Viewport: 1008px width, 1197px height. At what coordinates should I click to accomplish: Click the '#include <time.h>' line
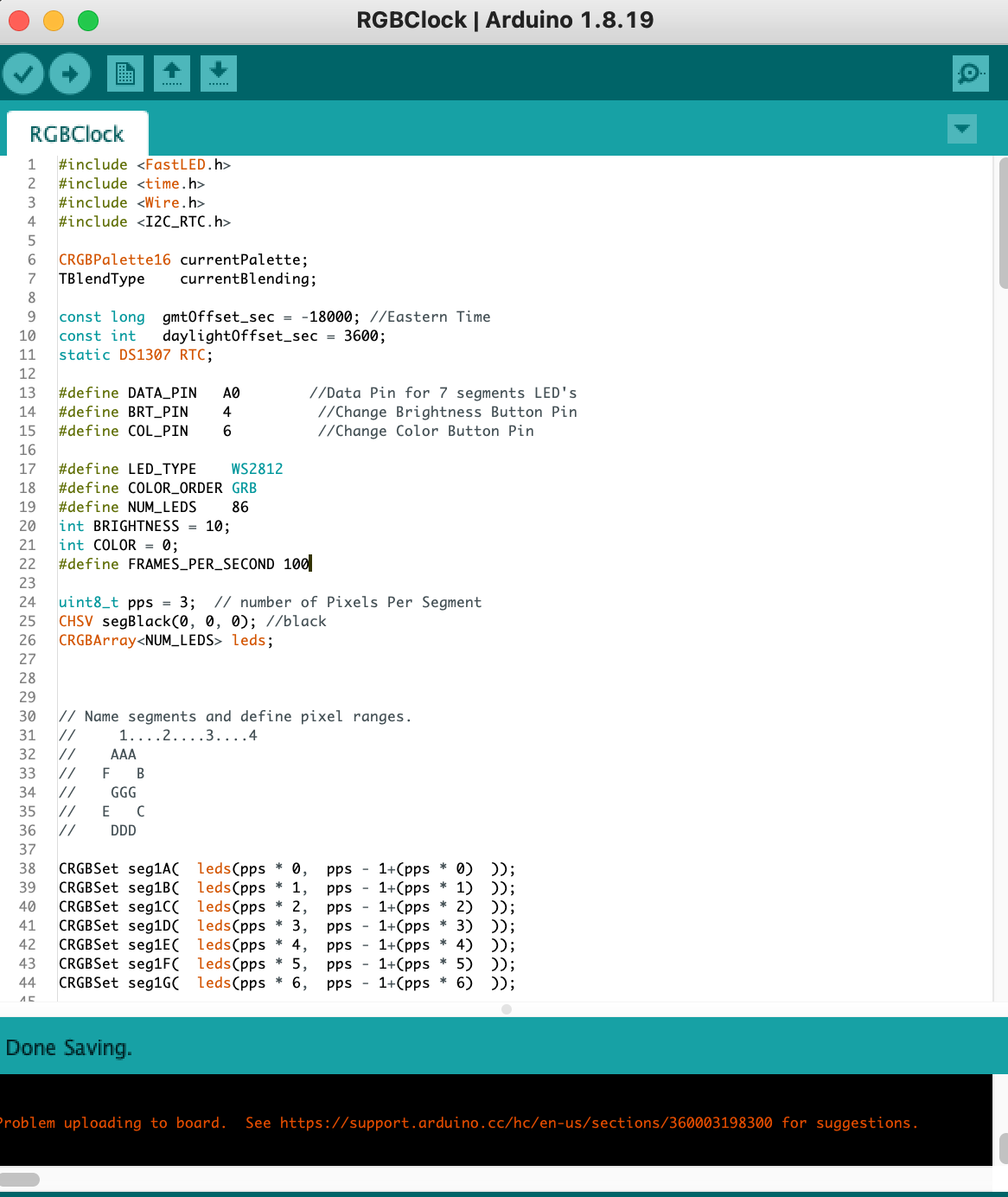coord(131,183)
